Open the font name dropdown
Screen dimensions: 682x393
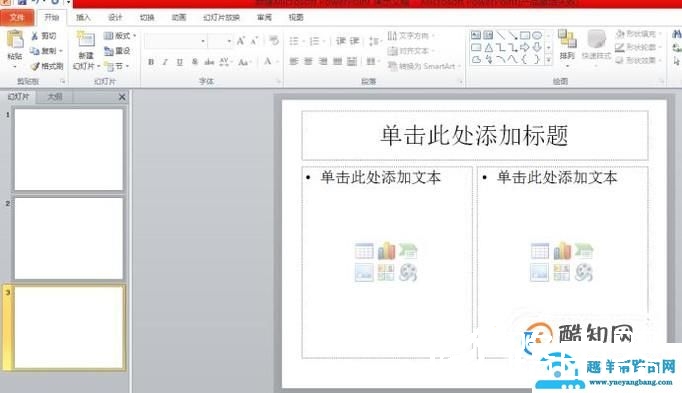pos(203,41)
